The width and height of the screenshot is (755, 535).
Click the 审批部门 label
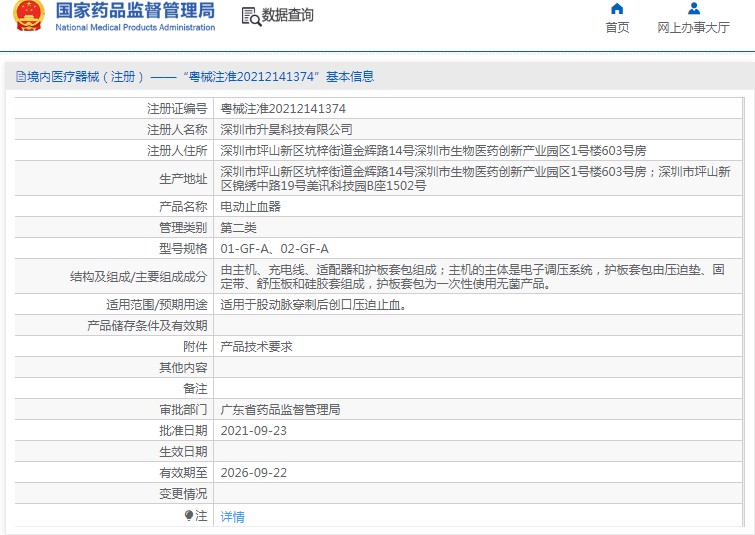click(x=183, y=410)
